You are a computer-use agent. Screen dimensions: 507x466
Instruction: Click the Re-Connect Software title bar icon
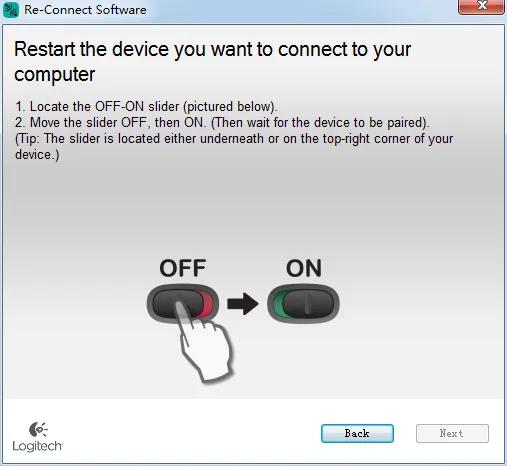(11, 10)
